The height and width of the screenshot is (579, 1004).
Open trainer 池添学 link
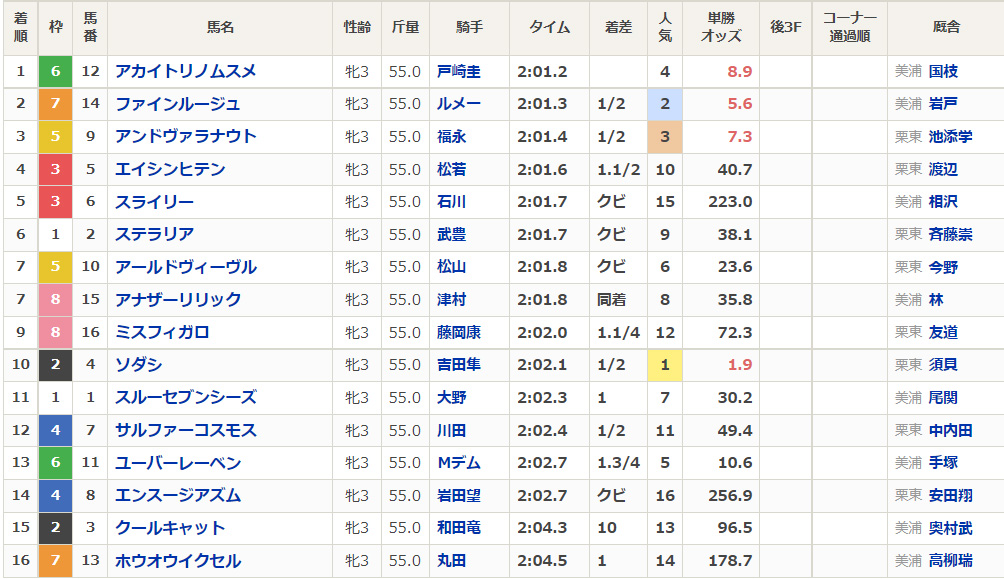(x=951, y=136)
